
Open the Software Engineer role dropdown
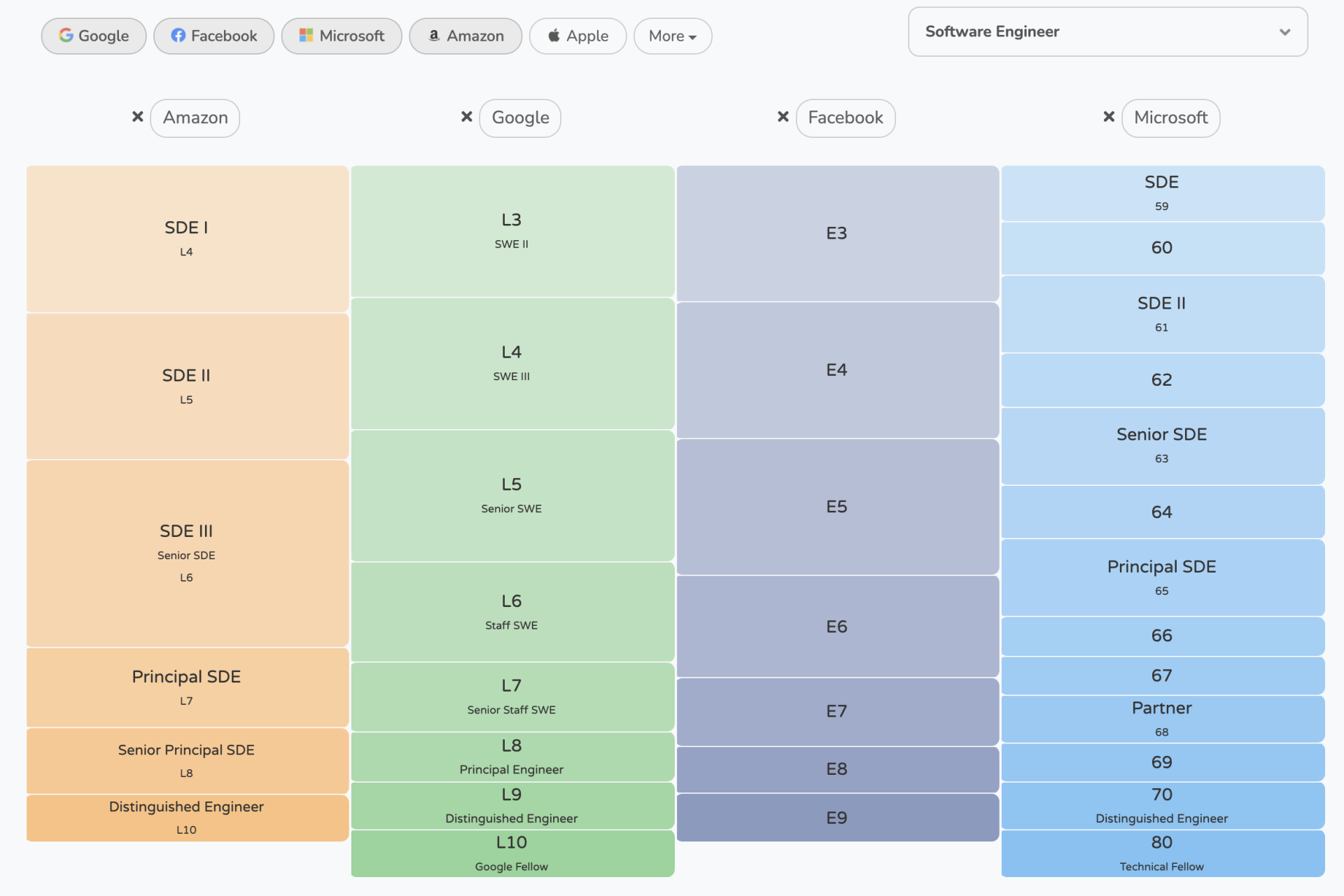tap(1106, 31)
